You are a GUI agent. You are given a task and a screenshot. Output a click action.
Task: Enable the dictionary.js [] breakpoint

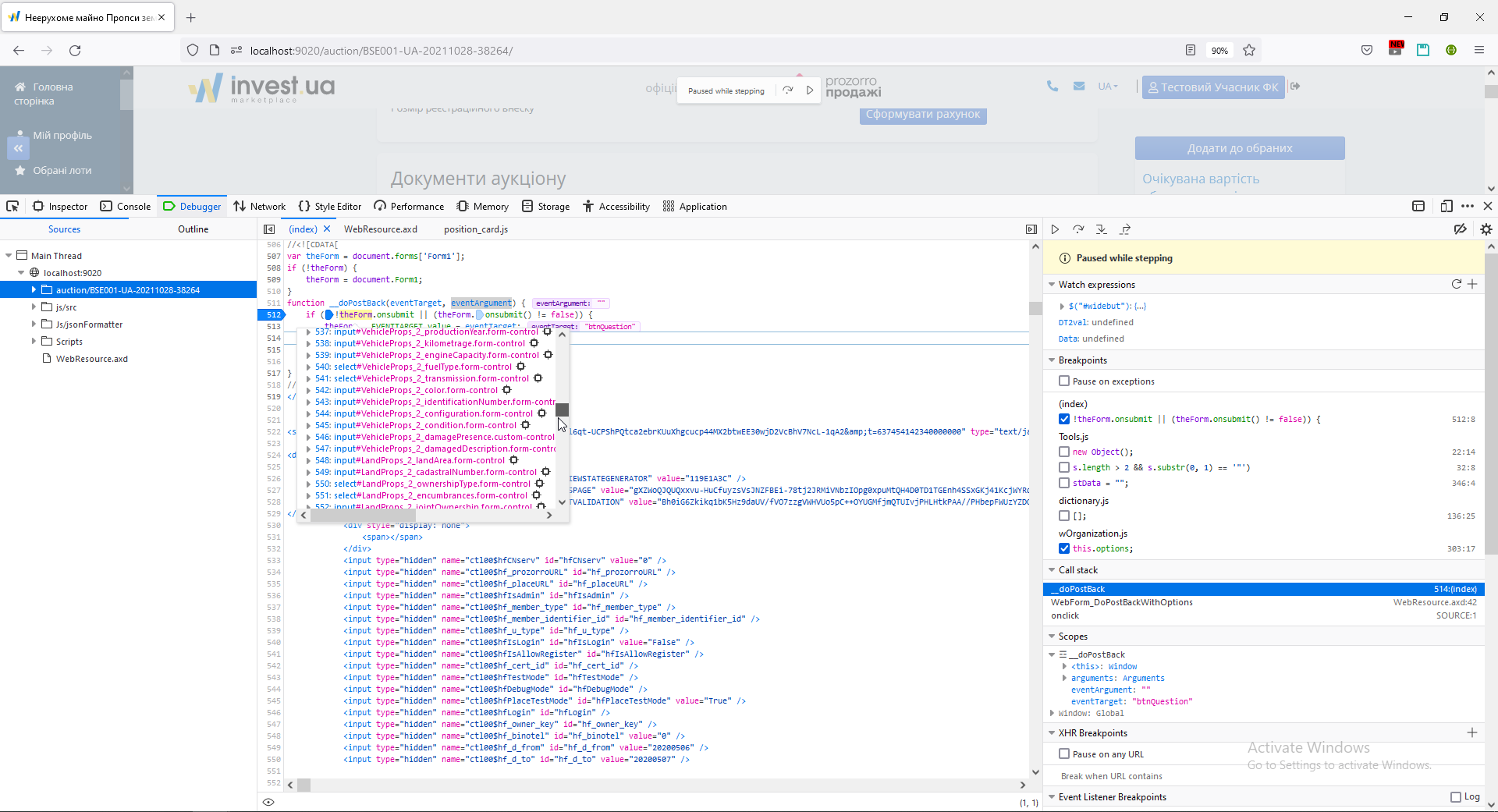pyautogui.click(x=1064, y=516)
